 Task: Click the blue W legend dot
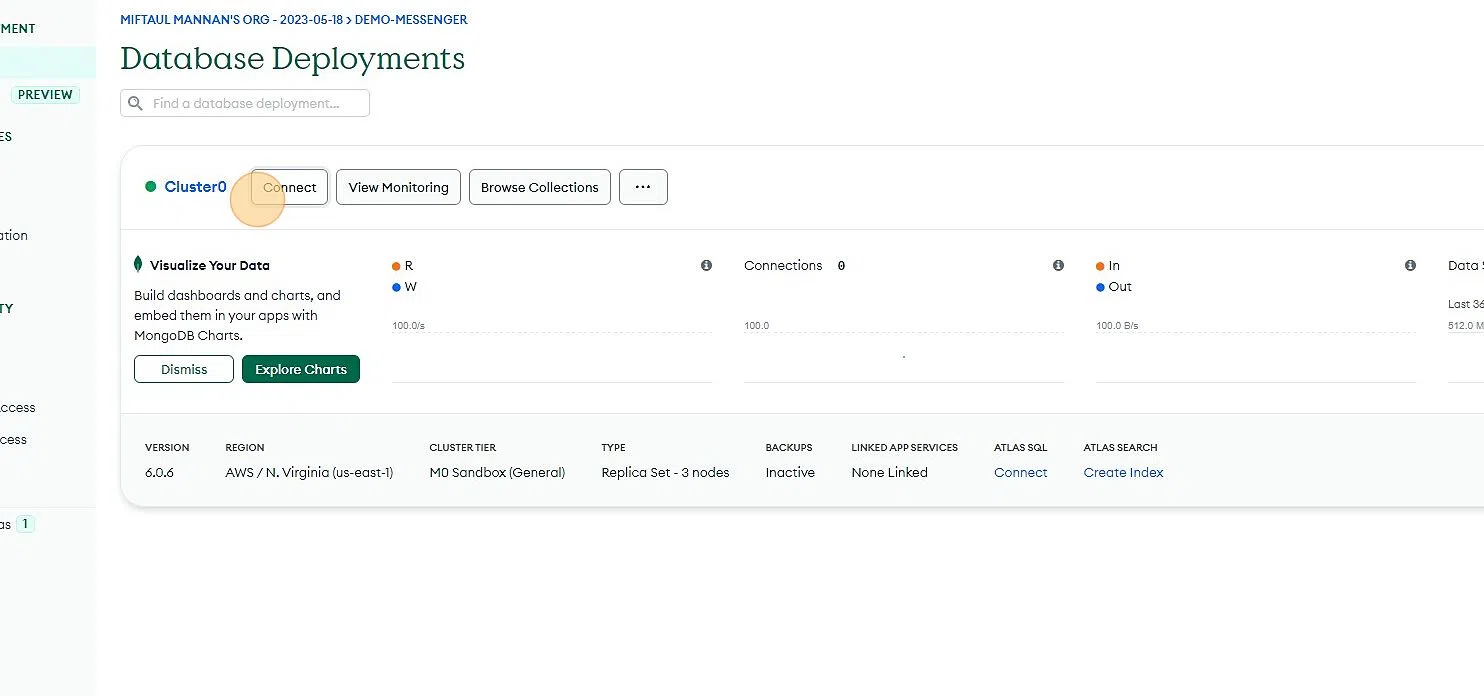tap(397, 287)
